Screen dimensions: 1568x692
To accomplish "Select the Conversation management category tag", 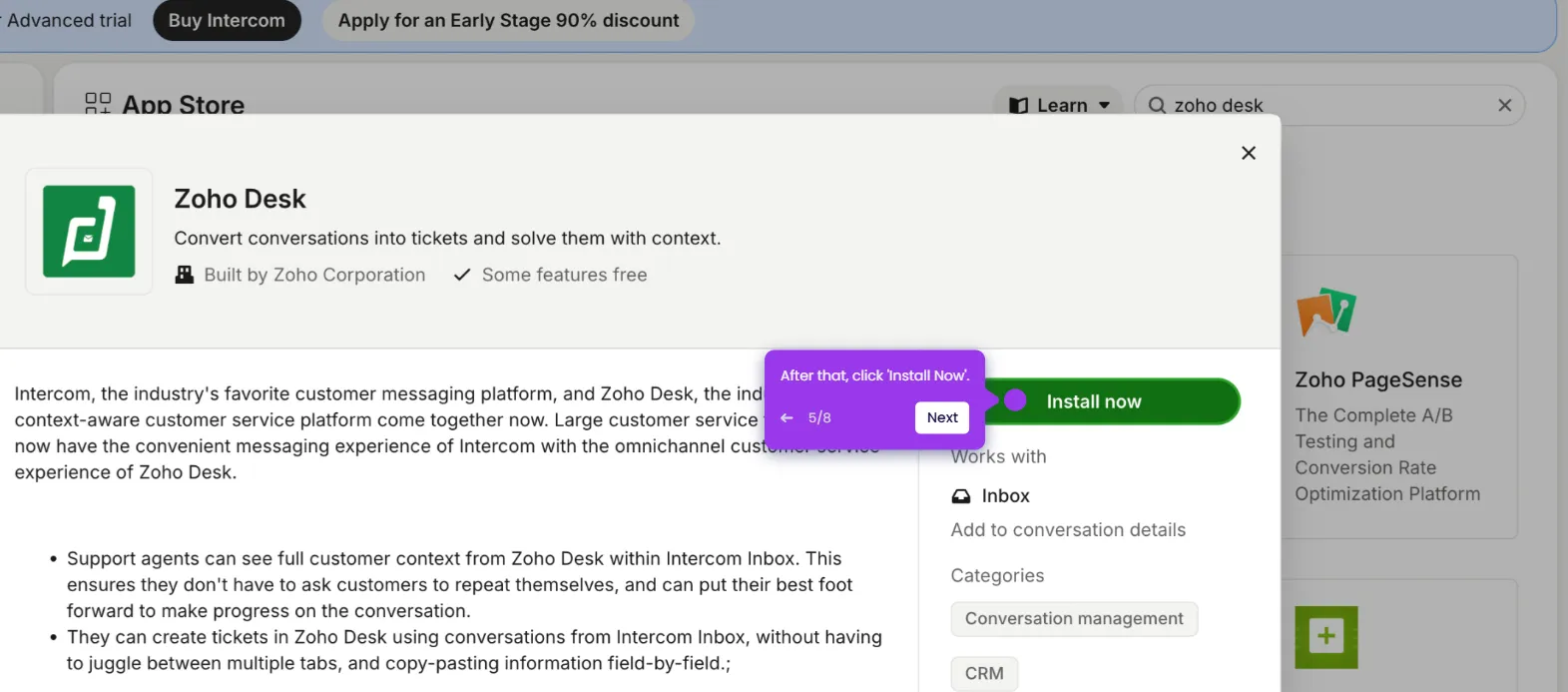I will pyautogui.click(x=1074, y=619).
